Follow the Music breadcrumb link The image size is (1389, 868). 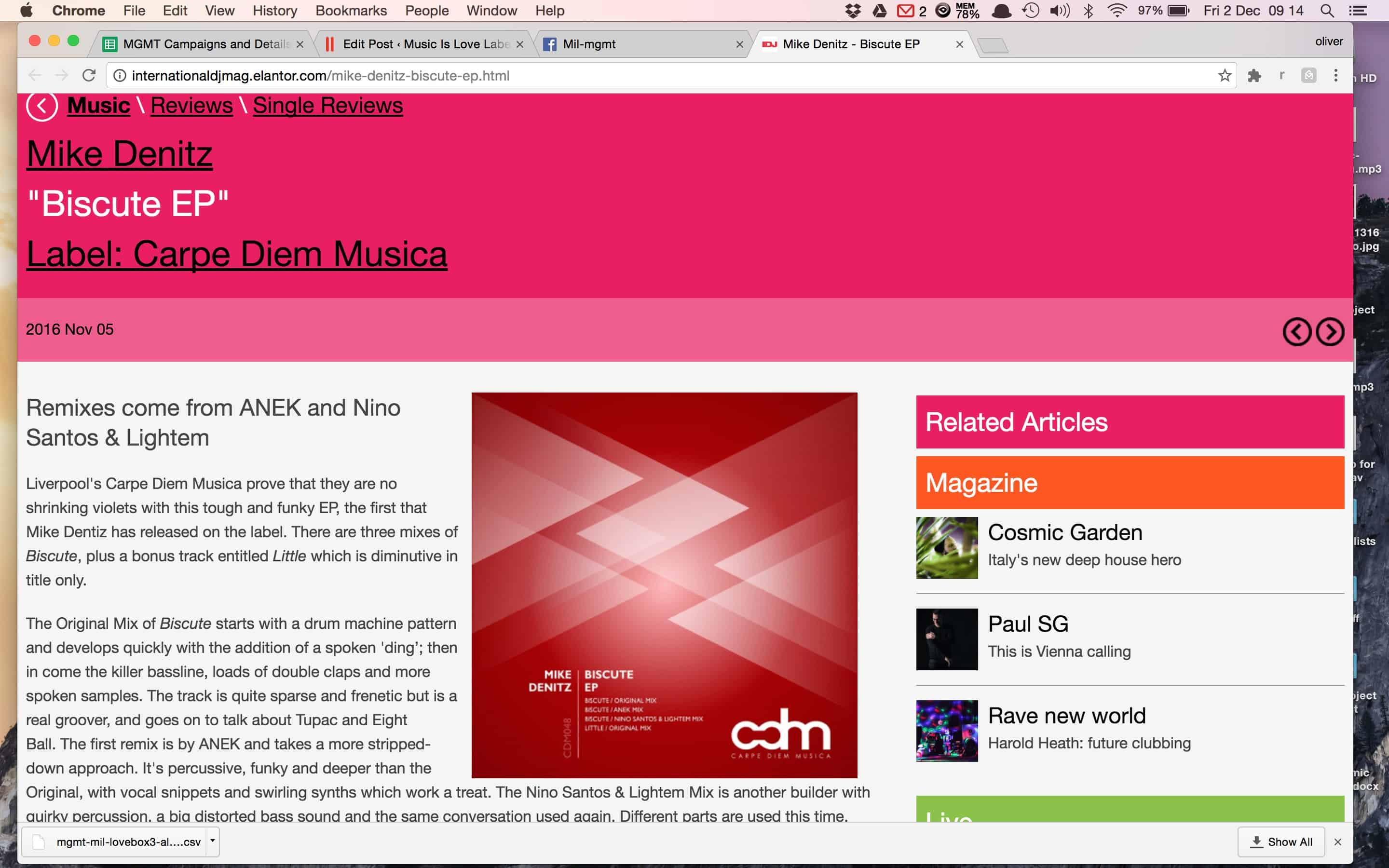pyautogui.click(x=99, y=106)
